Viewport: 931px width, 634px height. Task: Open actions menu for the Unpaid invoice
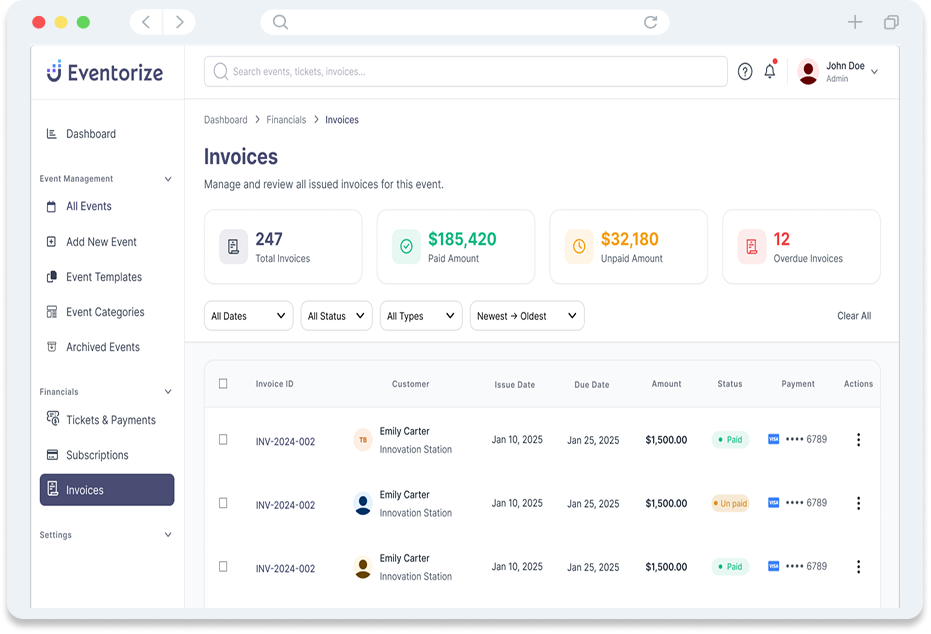click(858, 503)
